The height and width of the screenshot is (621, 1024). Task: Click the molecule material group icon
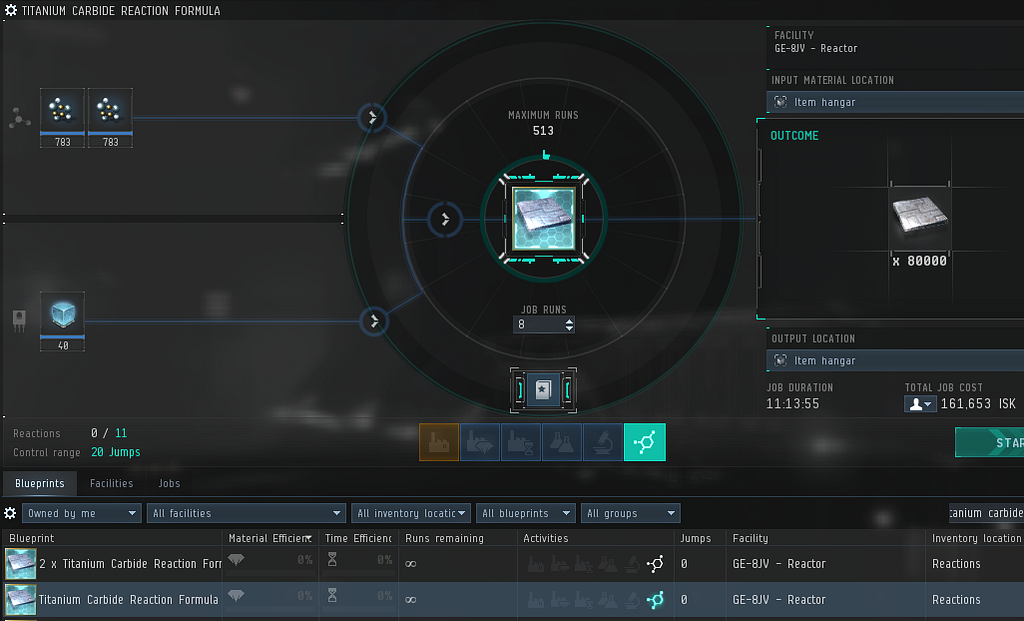[19, 118]
